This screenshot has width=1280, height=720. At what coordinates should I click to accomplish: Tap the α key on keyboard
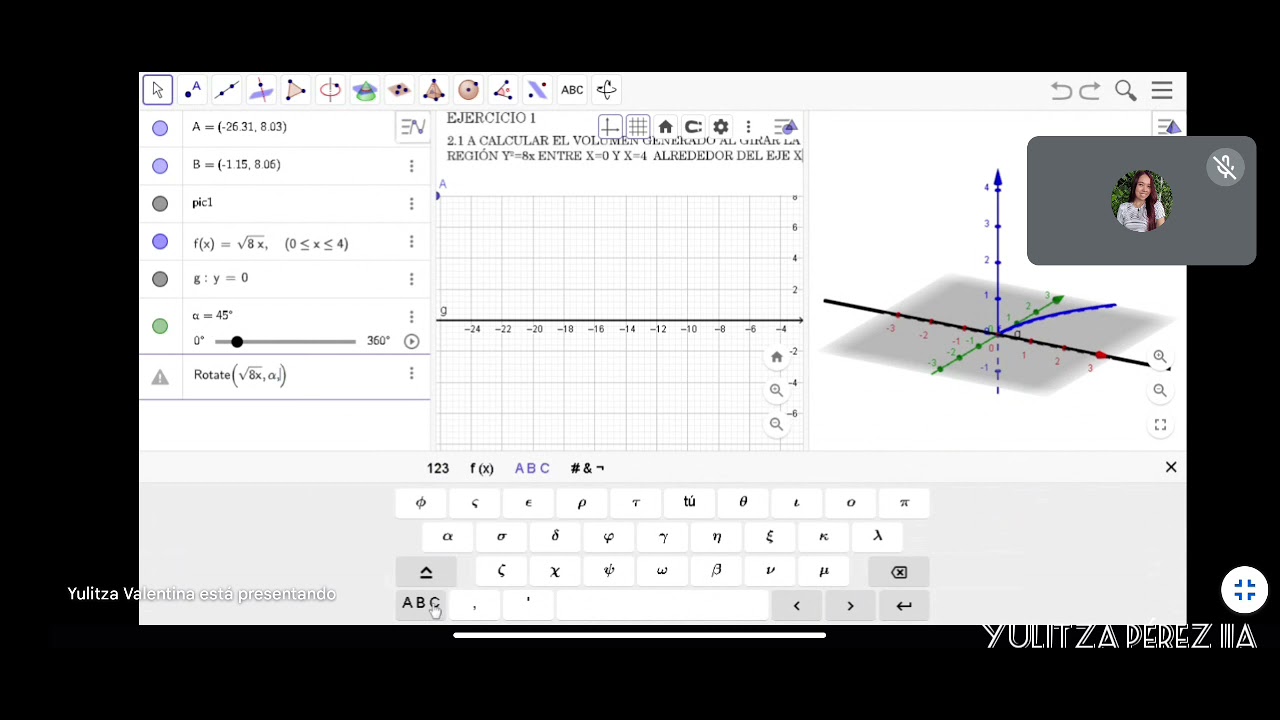pyautogui.click(x=448, y=537)
